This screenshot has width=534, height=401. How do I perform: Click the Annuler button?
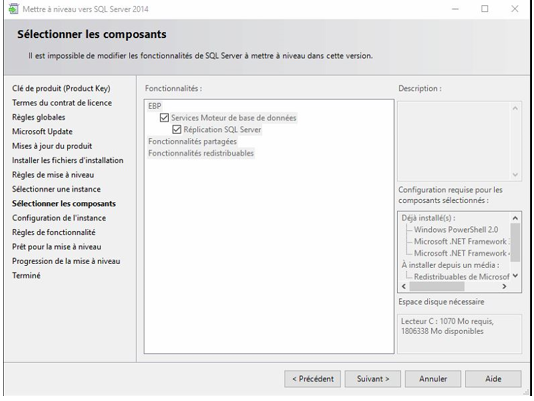433,379
